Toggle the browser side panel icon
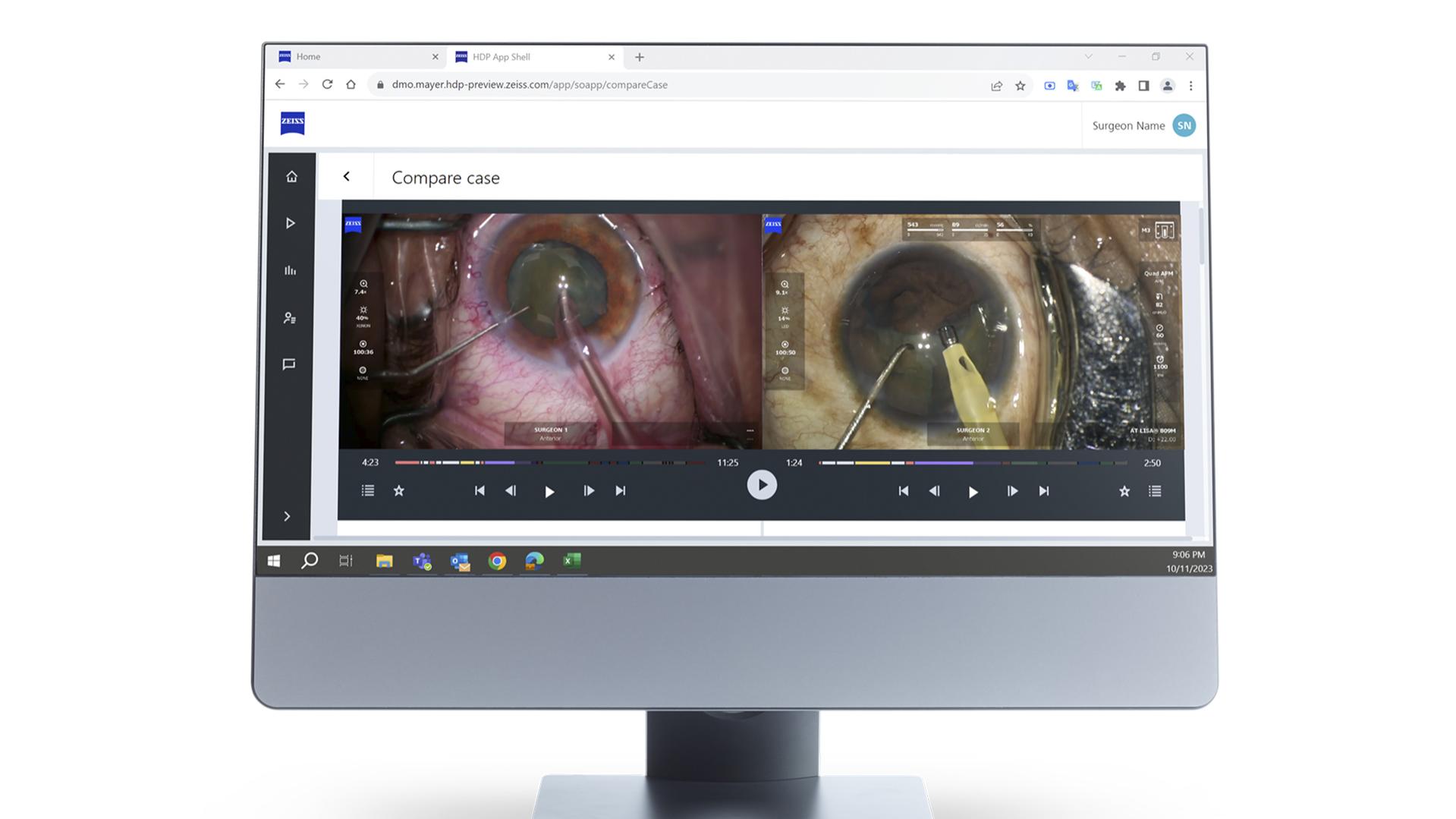The image size is (1456, 819). pos(1143,86)
